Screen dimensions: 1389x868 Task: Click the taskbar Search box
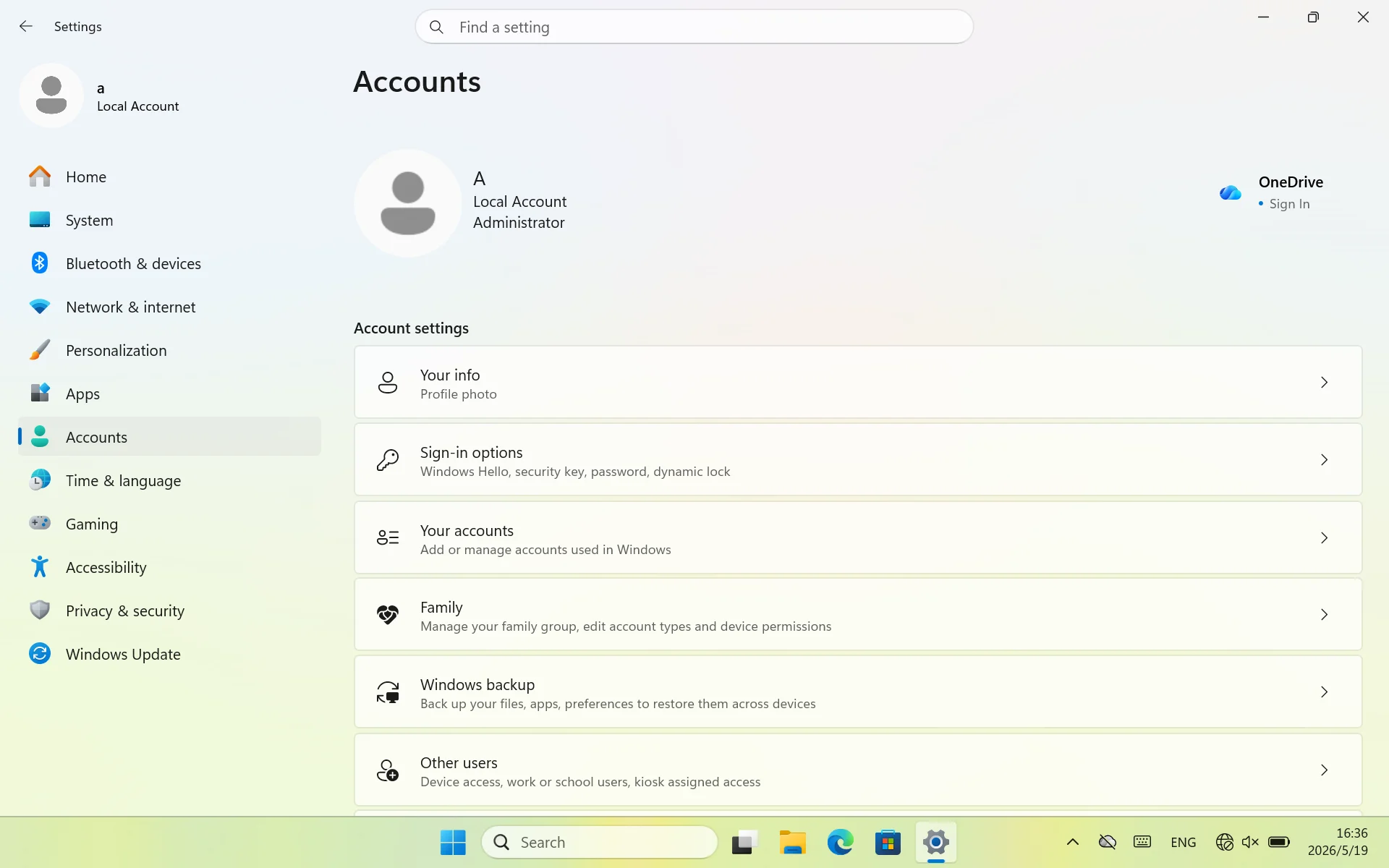tap(600, 843)
